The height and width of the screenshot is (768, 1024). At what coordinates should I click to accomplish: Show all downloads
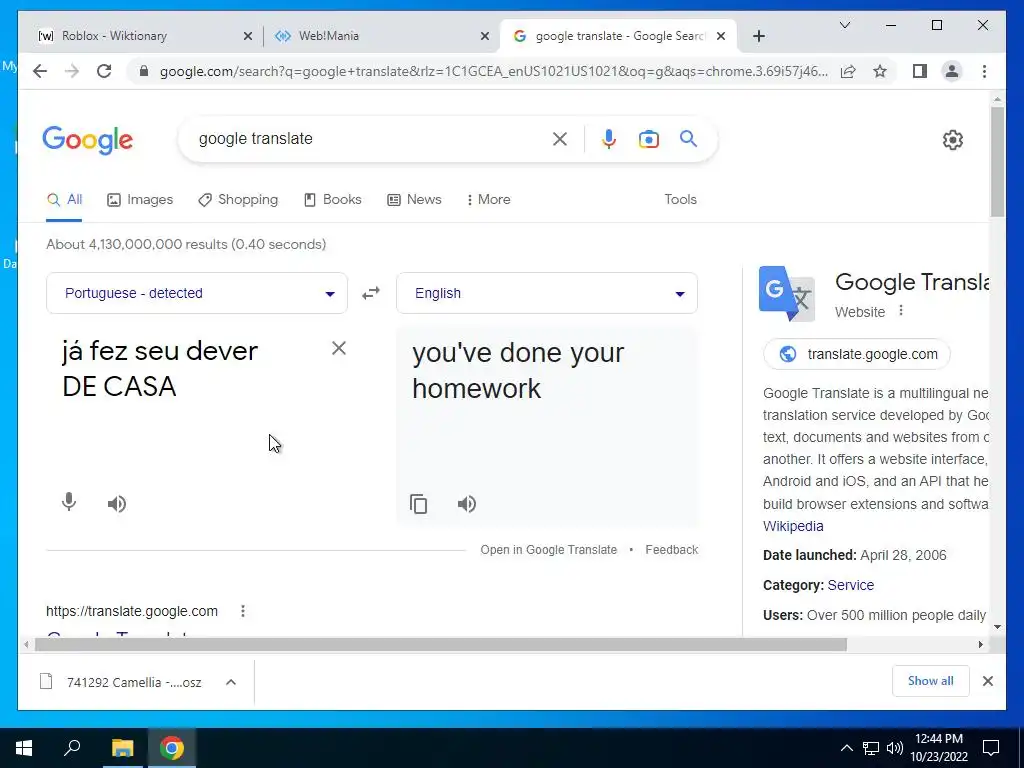click(930, 681)
